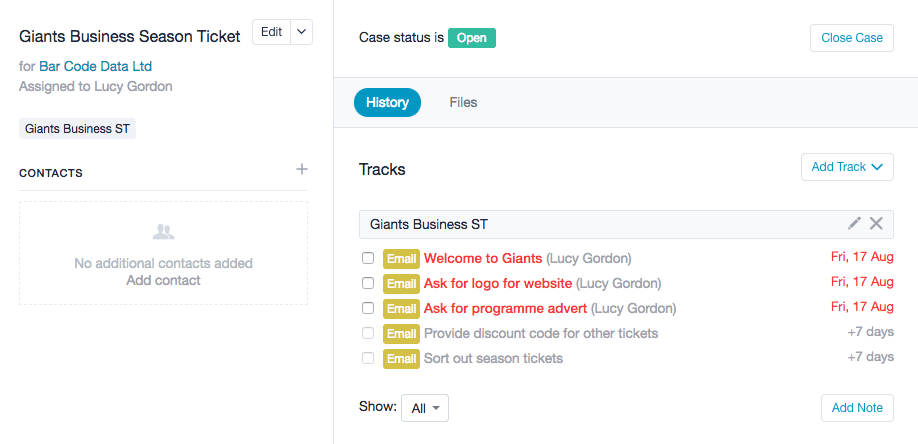Open the Bar Code Data Ltd link

(95, 66)
